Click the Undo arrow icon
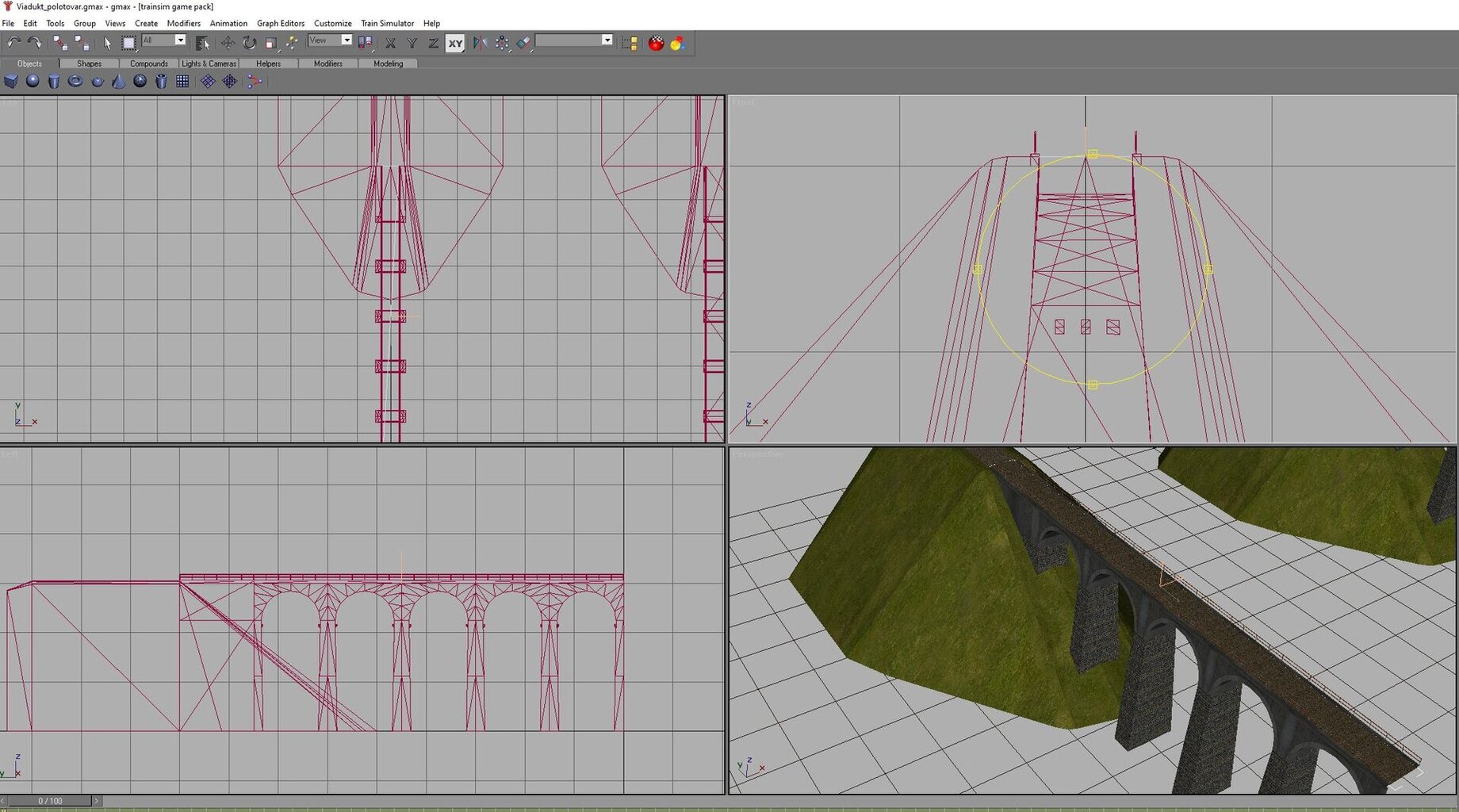The width and height of the screenshot is (1459, 812). point(13,43)
